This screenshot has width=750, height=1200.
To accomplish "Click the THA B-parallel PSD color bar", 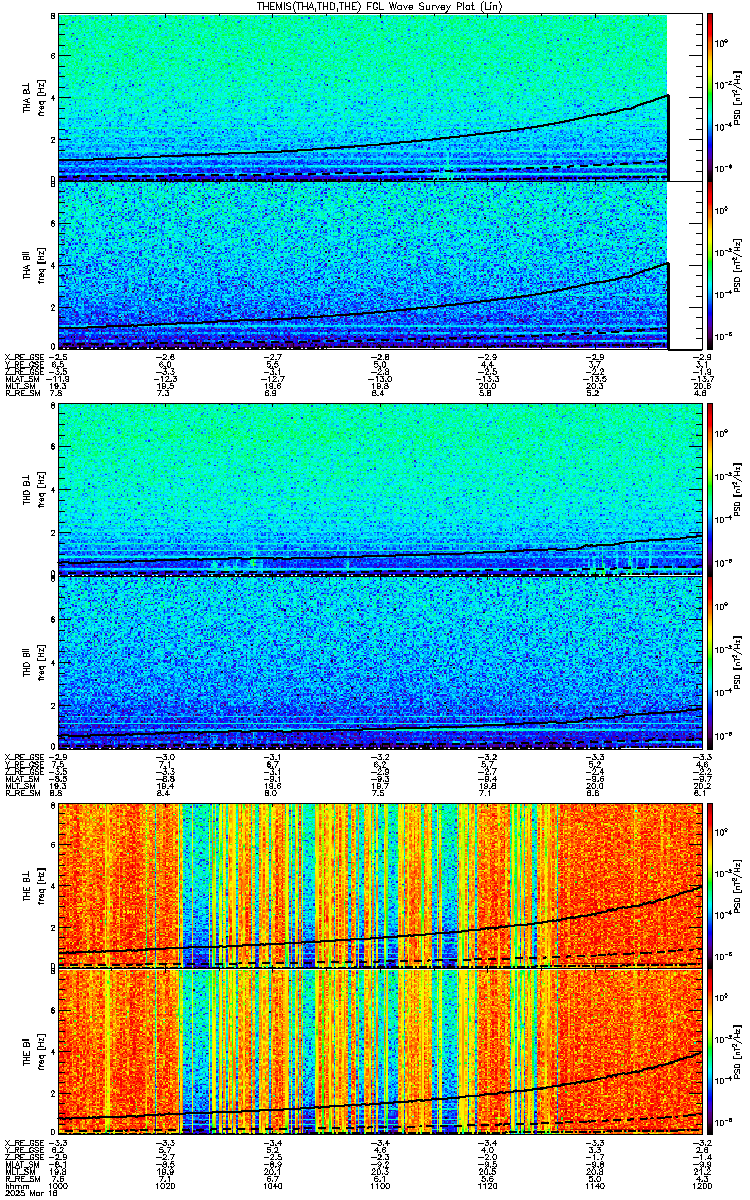I will pos(710,265).
